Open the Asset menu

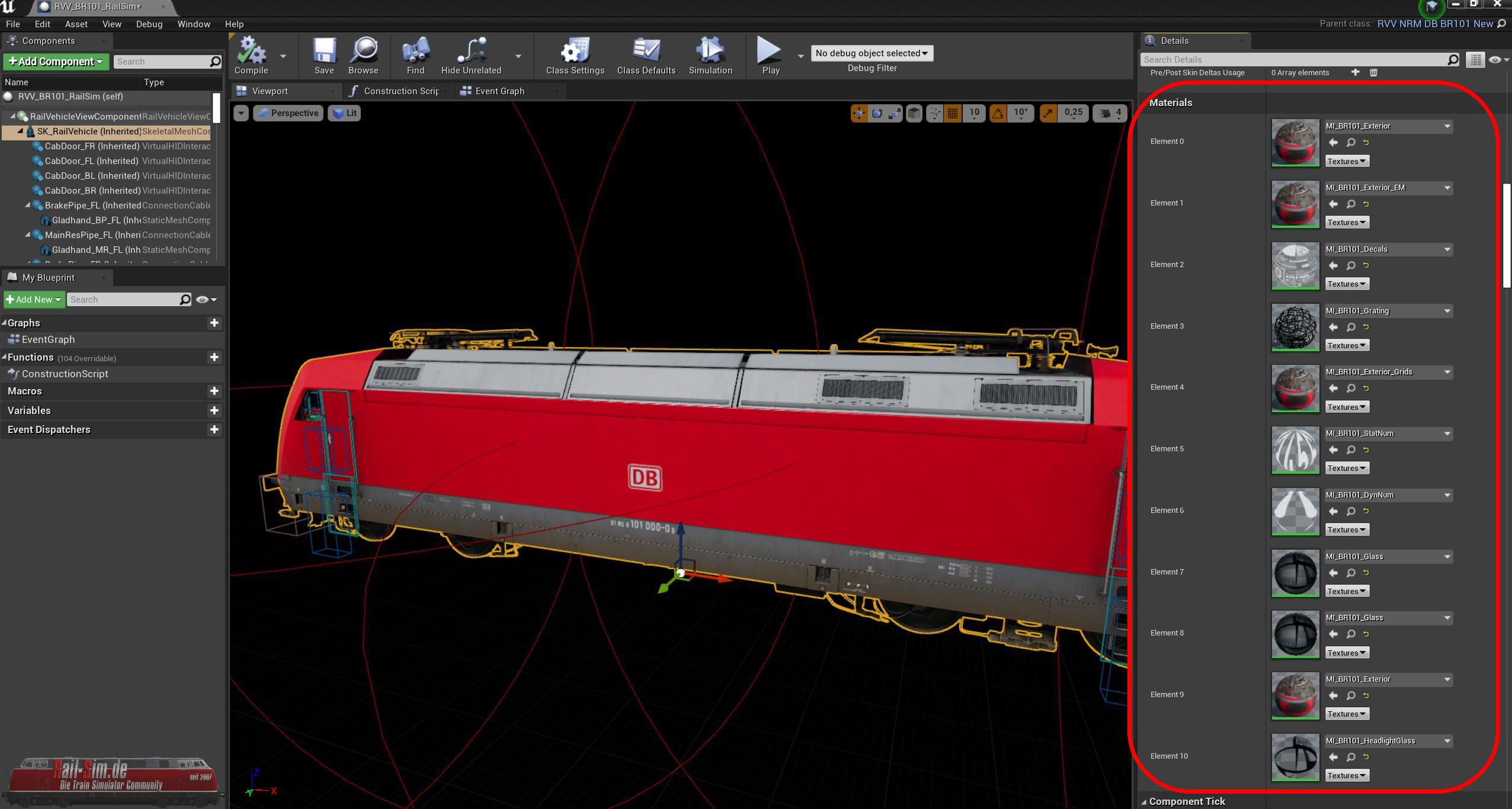[x=76, y=24]
